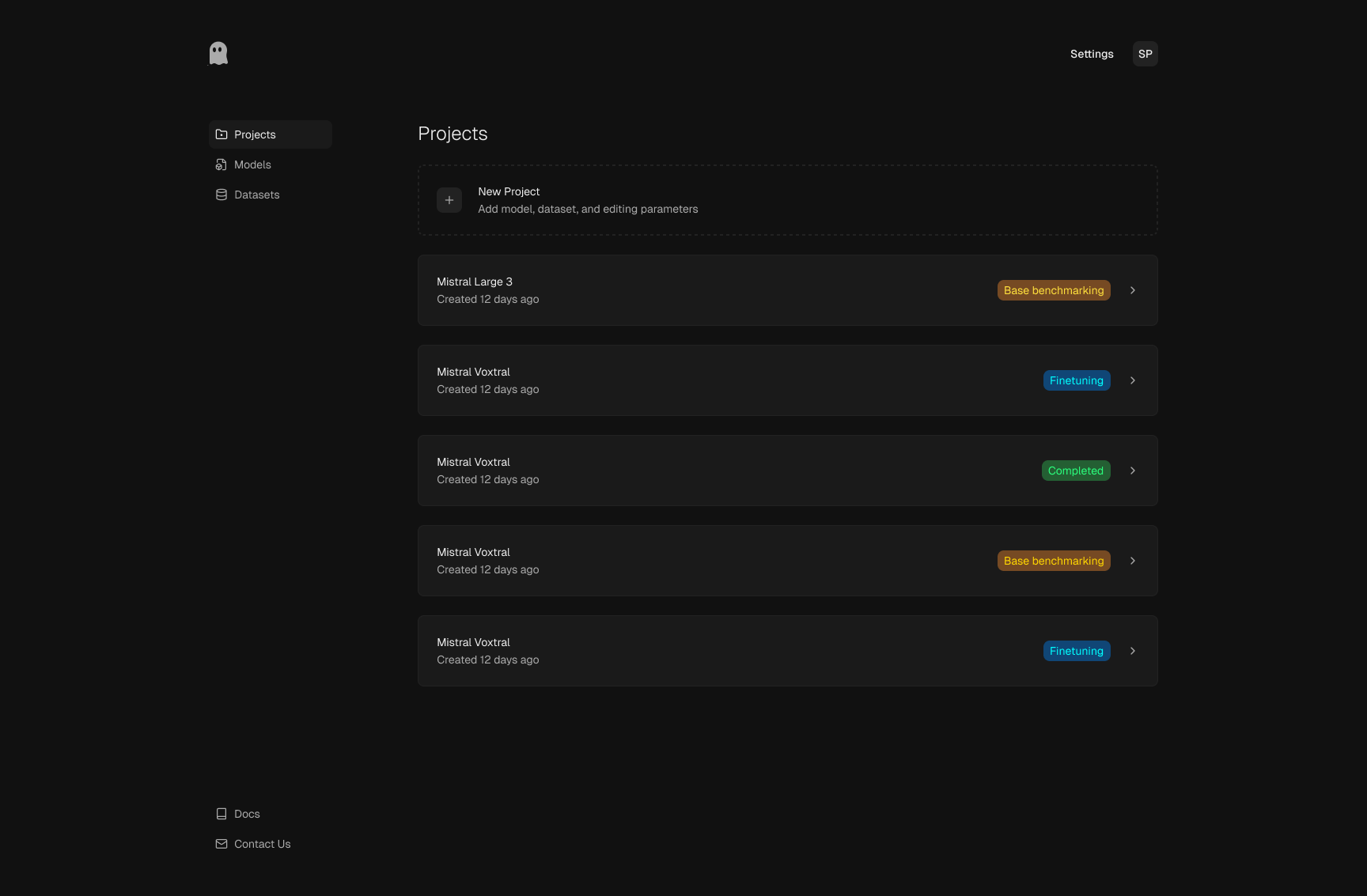
Task: Expand the last Mistral Voxtral project
Action: coord(1132,651)
